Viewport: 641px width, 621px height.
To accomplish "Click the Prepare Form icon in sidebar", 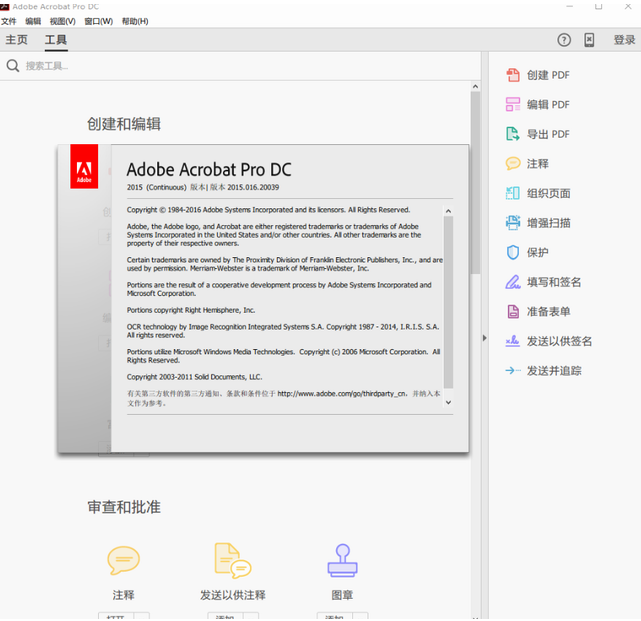I will click(513, 312).
